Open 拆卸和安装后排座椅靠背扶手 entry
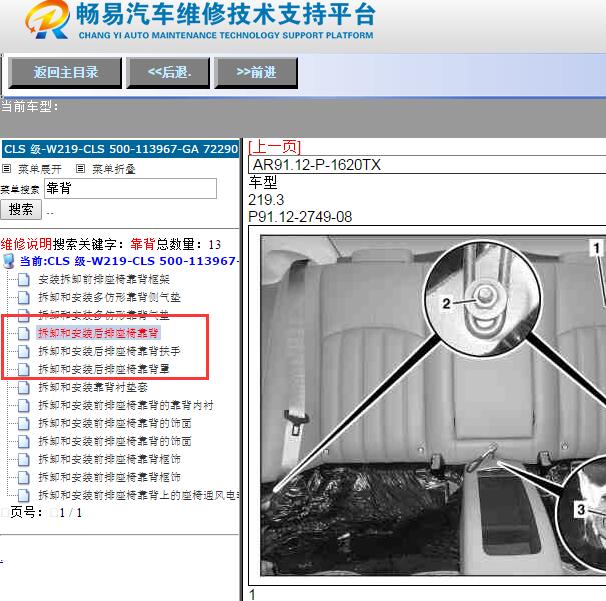This screenshot has height=601, width=606. [x=109, y=351]
